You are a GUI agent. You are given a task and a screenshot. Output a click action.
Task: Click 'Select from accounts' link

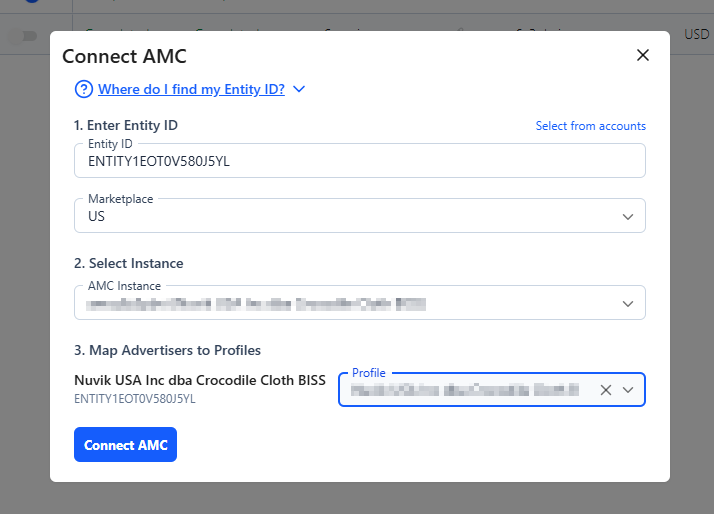pyautogui.click(x=591, y=126)
